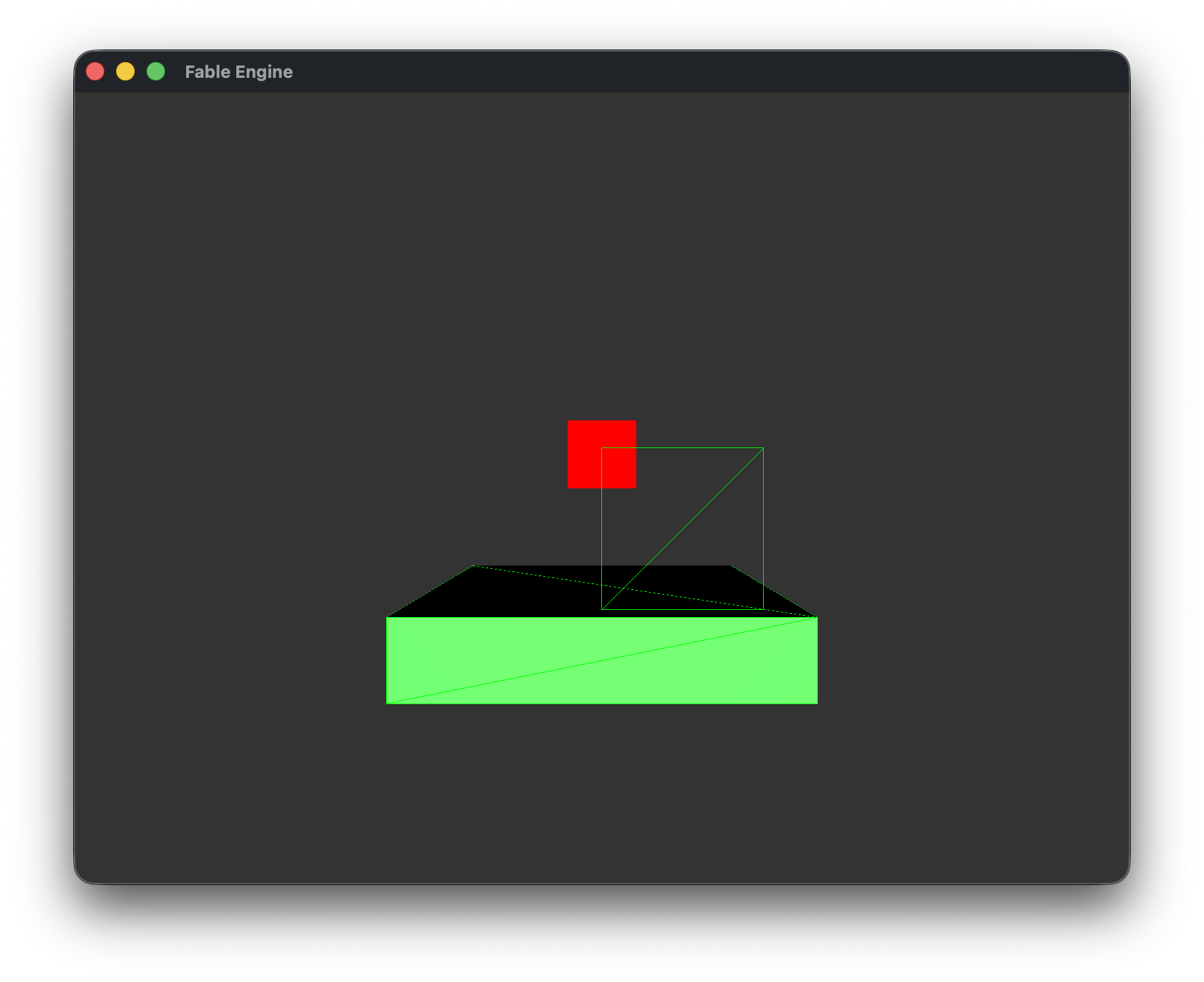Minimize the Fable Engine window
The height and width of the screenshot is (982, 1204).
point(125,71)
